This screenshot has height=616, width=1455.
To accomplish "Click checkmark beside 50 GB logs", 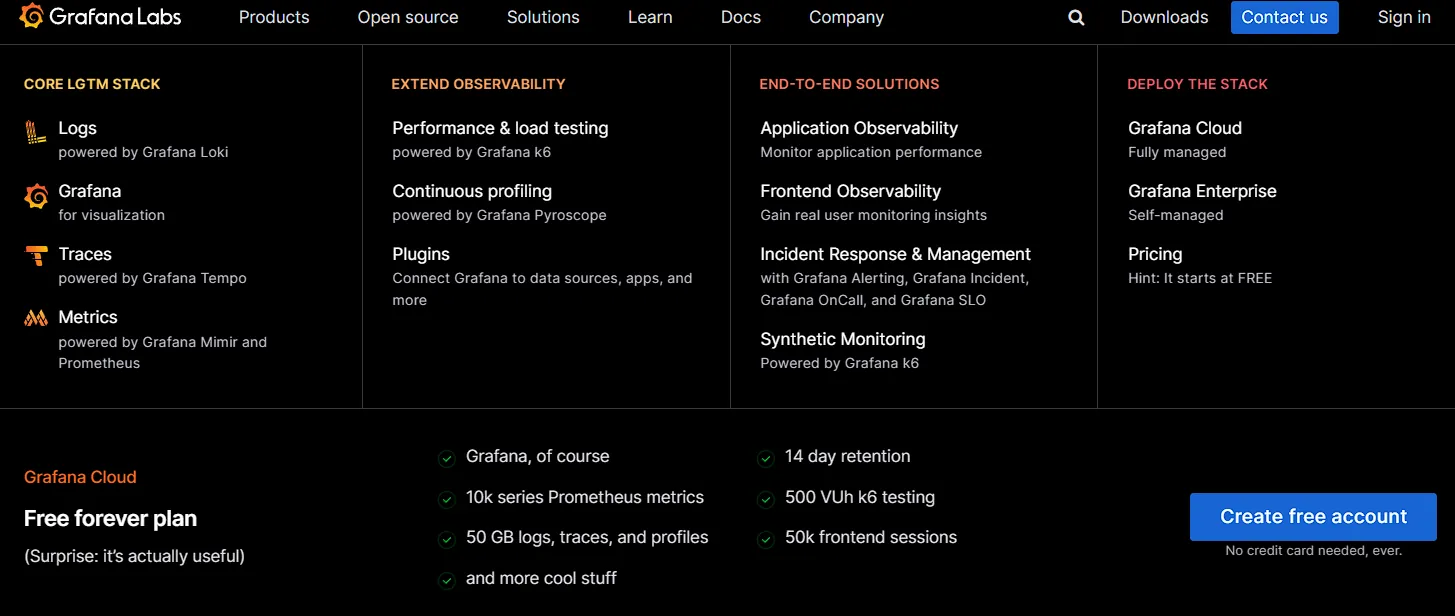I will [x=446, y=540].
